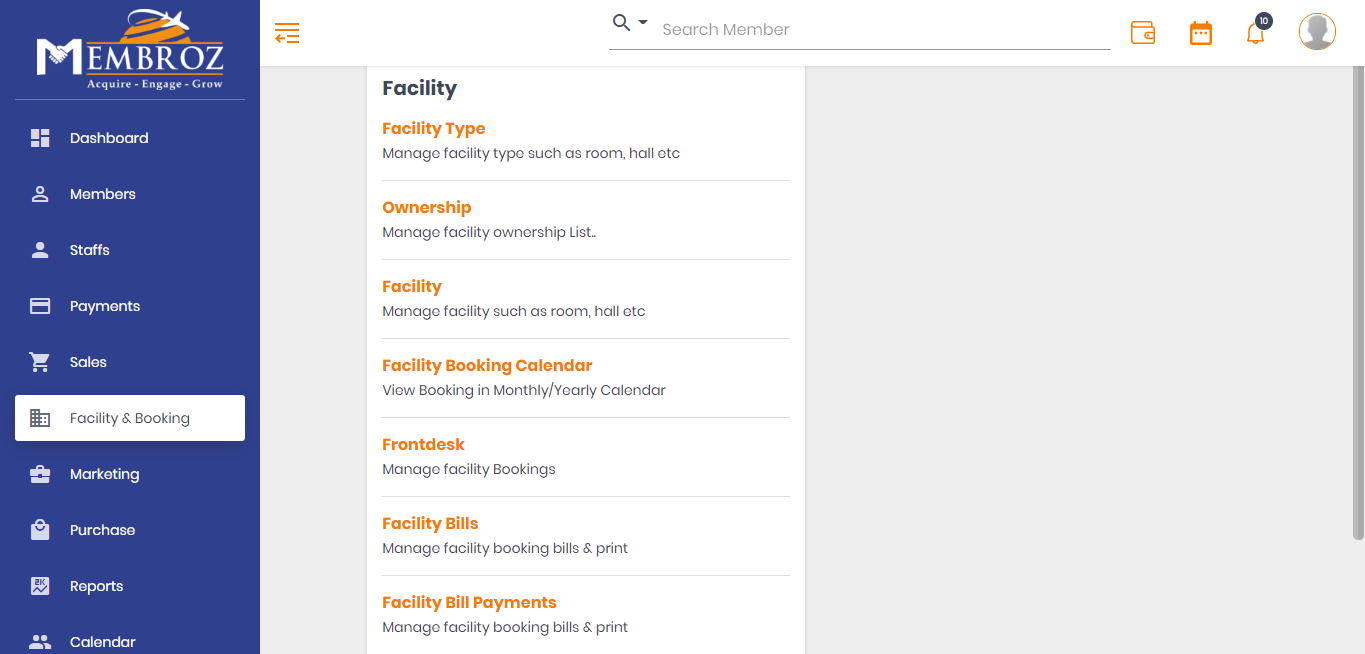
Task: Open the Payments card icon in sidebar
Action: point(40,306)
